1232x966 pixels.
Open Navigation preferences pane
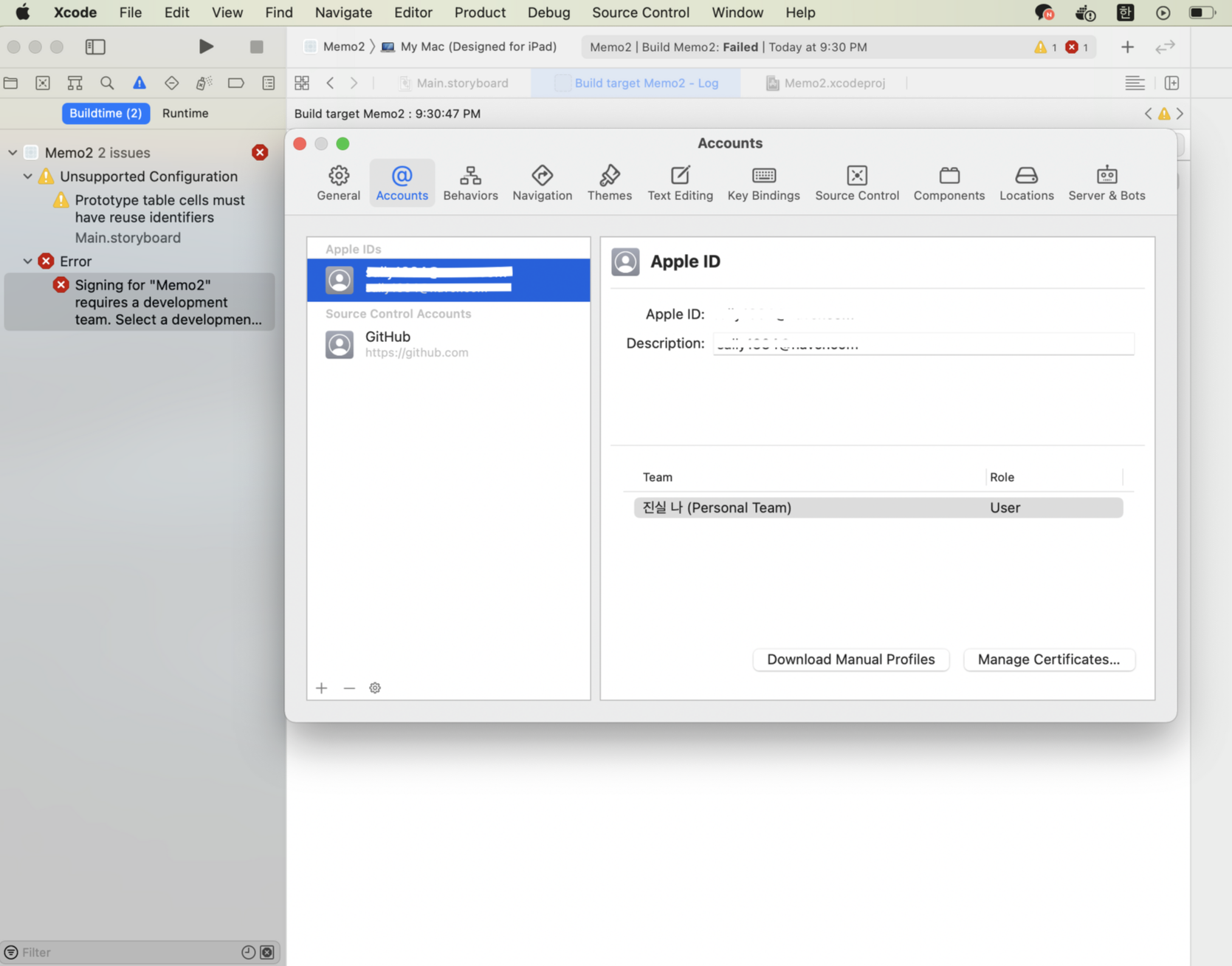tap(542, 182)
